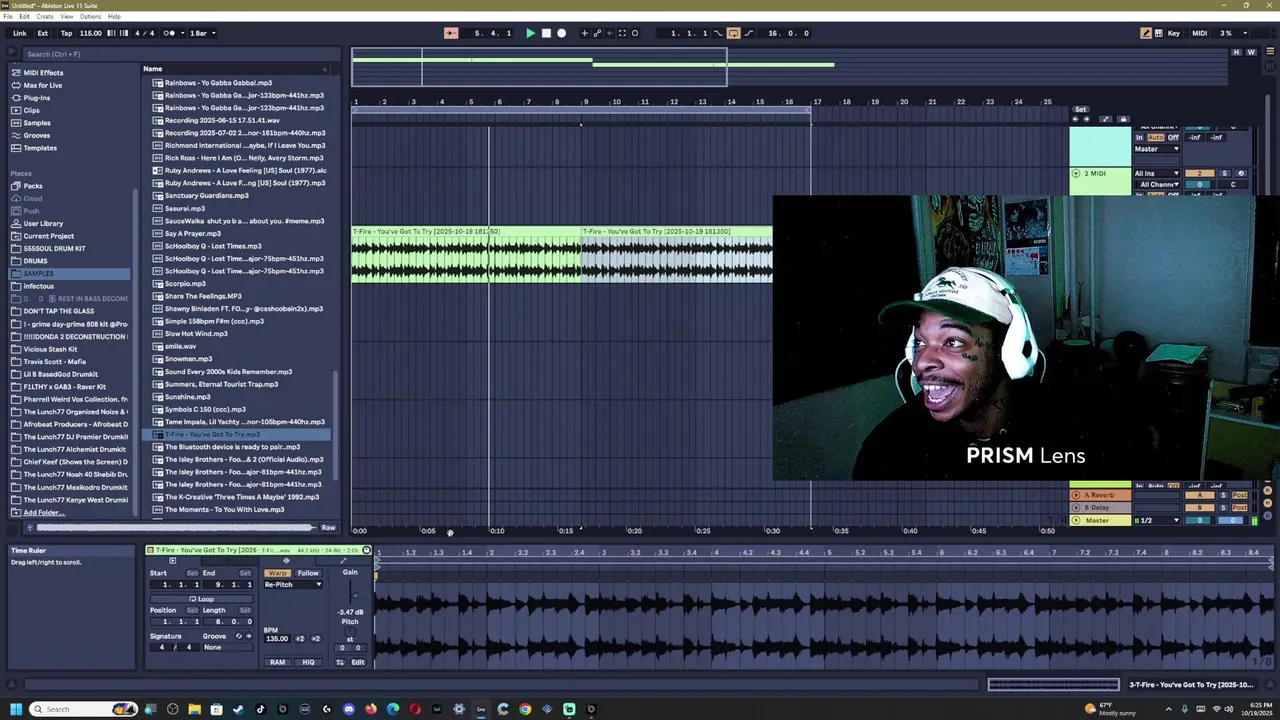
Task: Enable the Link sync button
Action: (x=20, y=33)
